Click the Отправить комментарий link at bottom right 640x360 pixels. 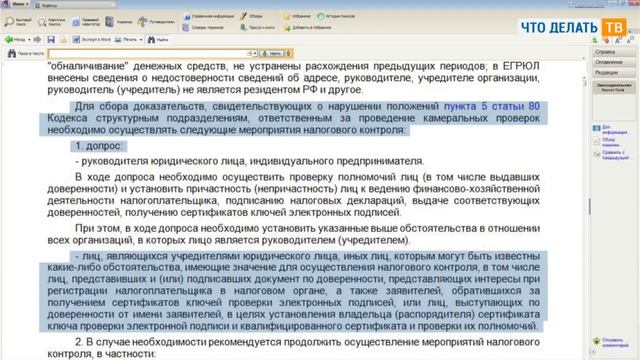(x=611, y=342)
